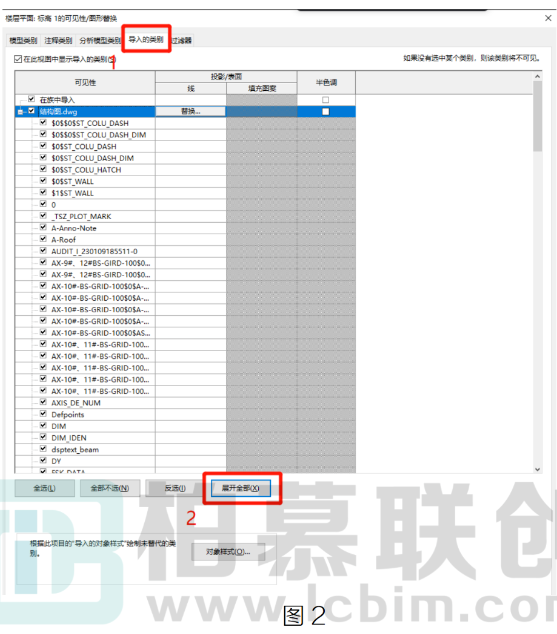This screenshot has height=634, width=557.
Task: Uncheck the Defpoints layer checkbox
Action: 43,414
